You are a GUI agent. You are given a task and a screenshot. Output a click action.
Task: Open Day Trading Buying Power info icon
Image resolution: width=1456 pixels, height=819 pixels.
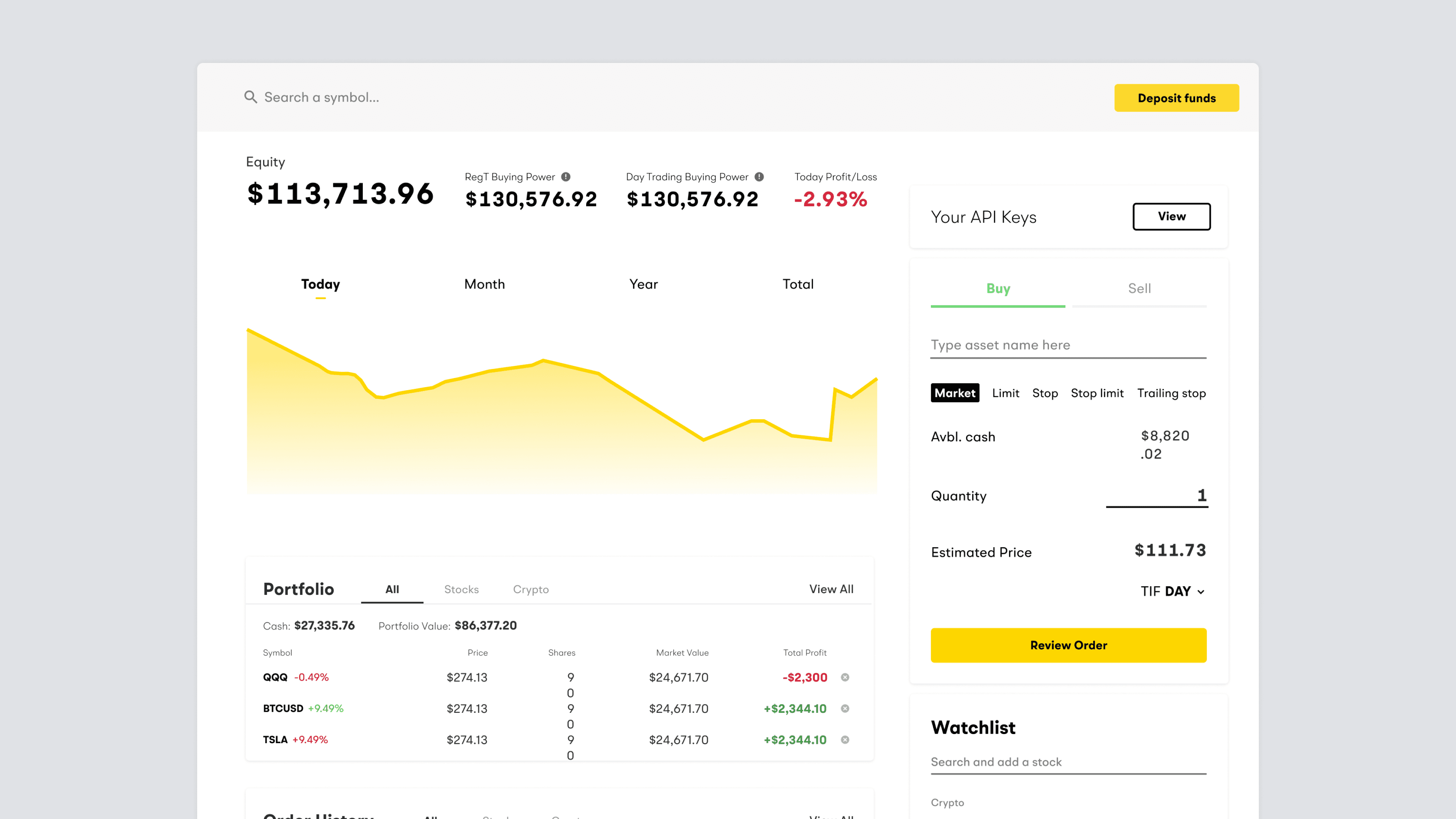[759, 177]
